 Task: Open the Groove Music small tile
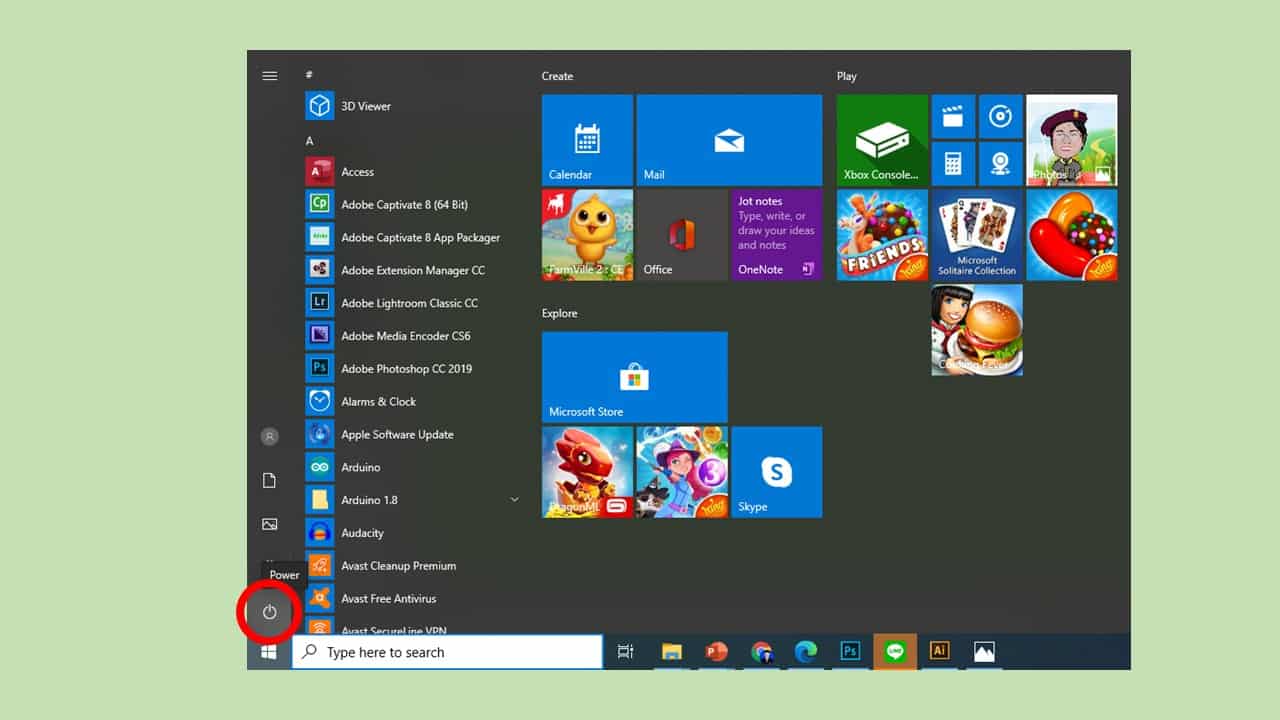(x=1001, y=116)
